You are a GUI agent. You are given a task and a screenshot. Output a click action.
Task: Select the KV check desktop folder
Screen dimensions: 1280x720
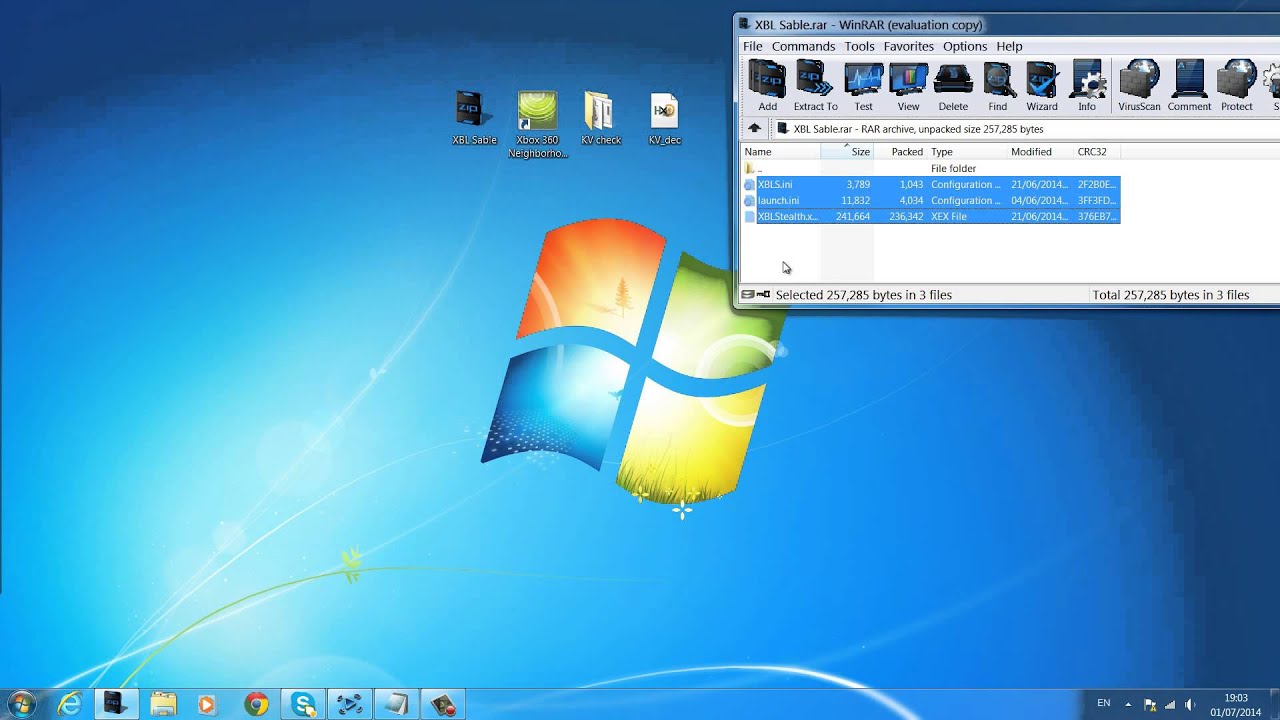pos(600,119)
